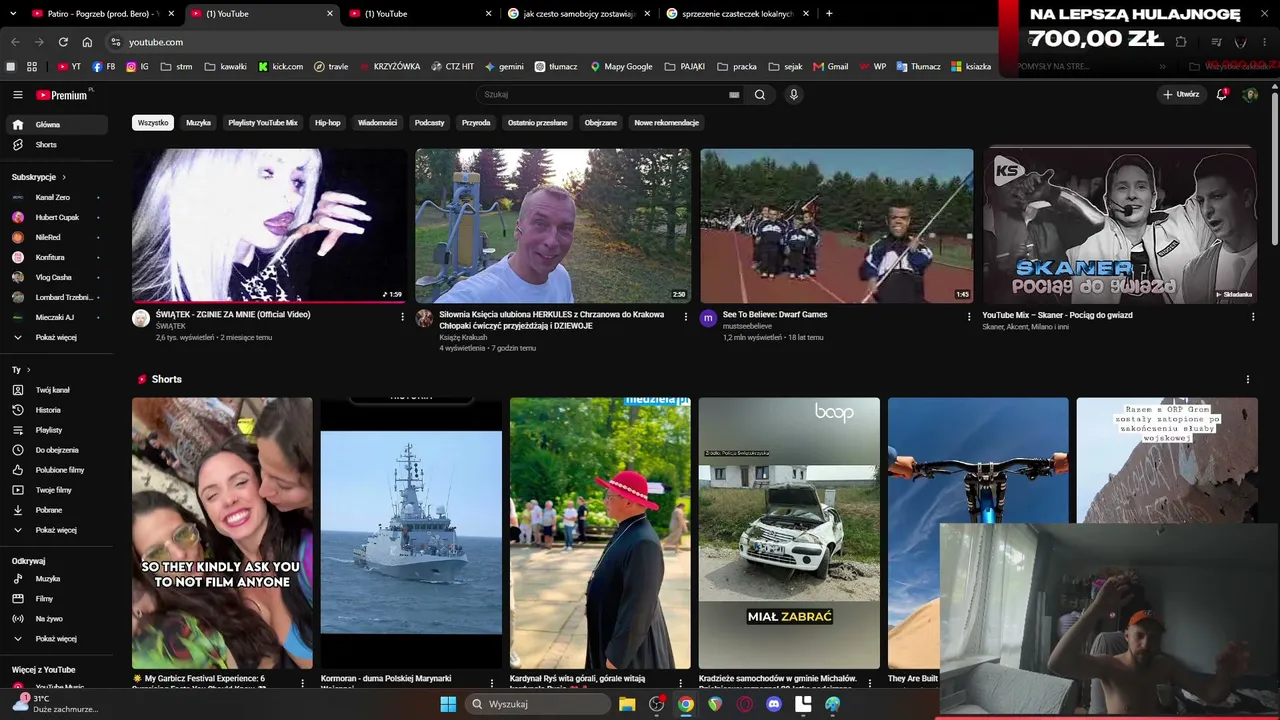Close the Patiro - Pogrzeb browser tab

[172, 14]
